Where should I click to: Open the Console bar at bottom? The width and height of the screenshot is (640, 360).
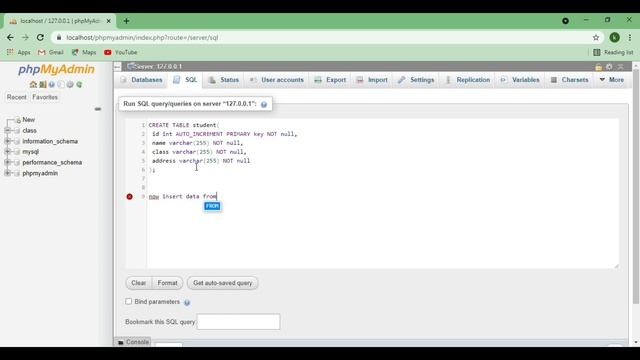pos(133,342)
